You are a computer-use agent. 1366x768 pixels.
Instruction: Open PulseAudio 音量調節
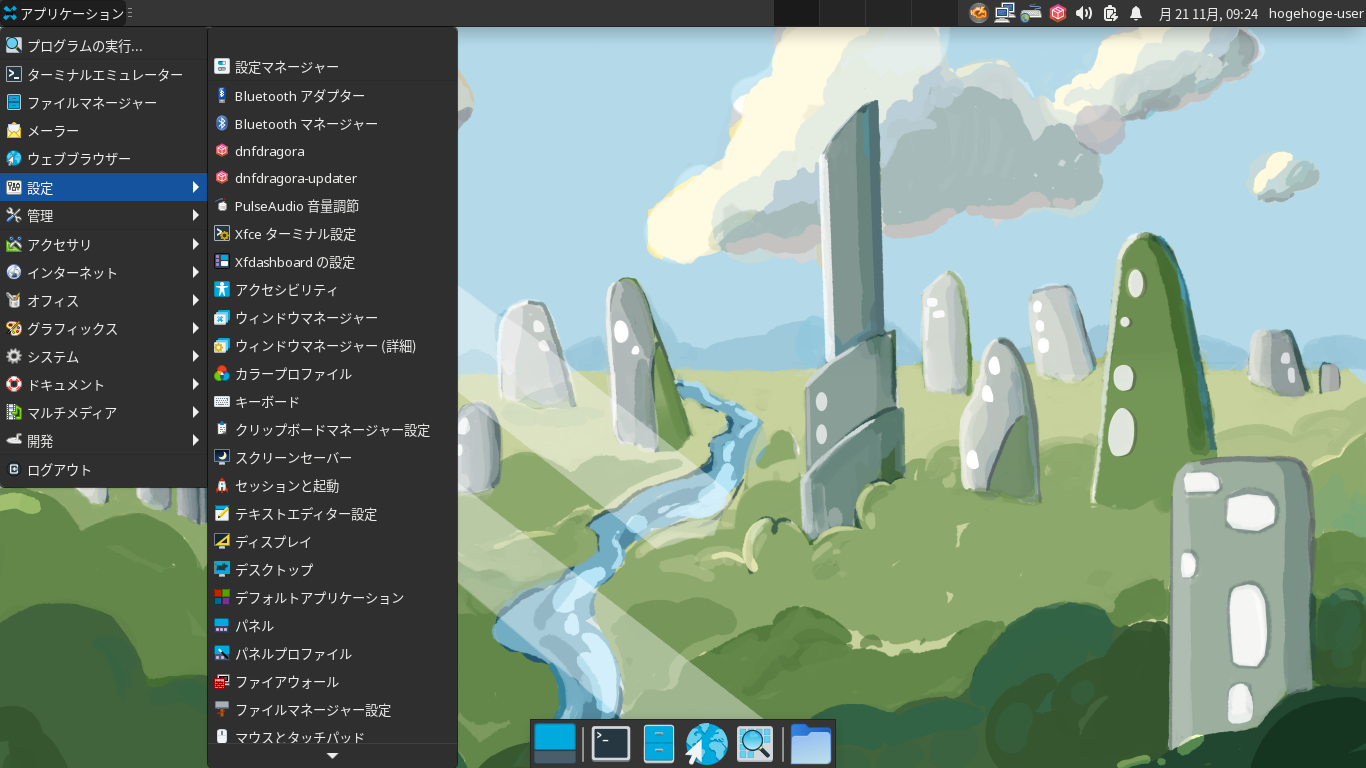[x=332, y=206]
